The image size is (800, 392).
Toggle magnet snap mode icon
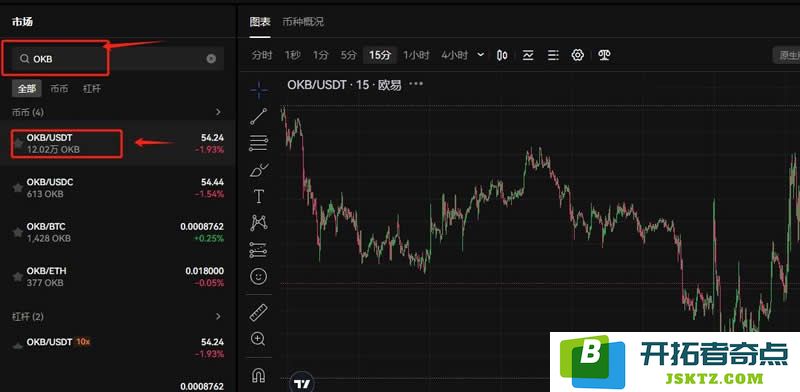259,375
